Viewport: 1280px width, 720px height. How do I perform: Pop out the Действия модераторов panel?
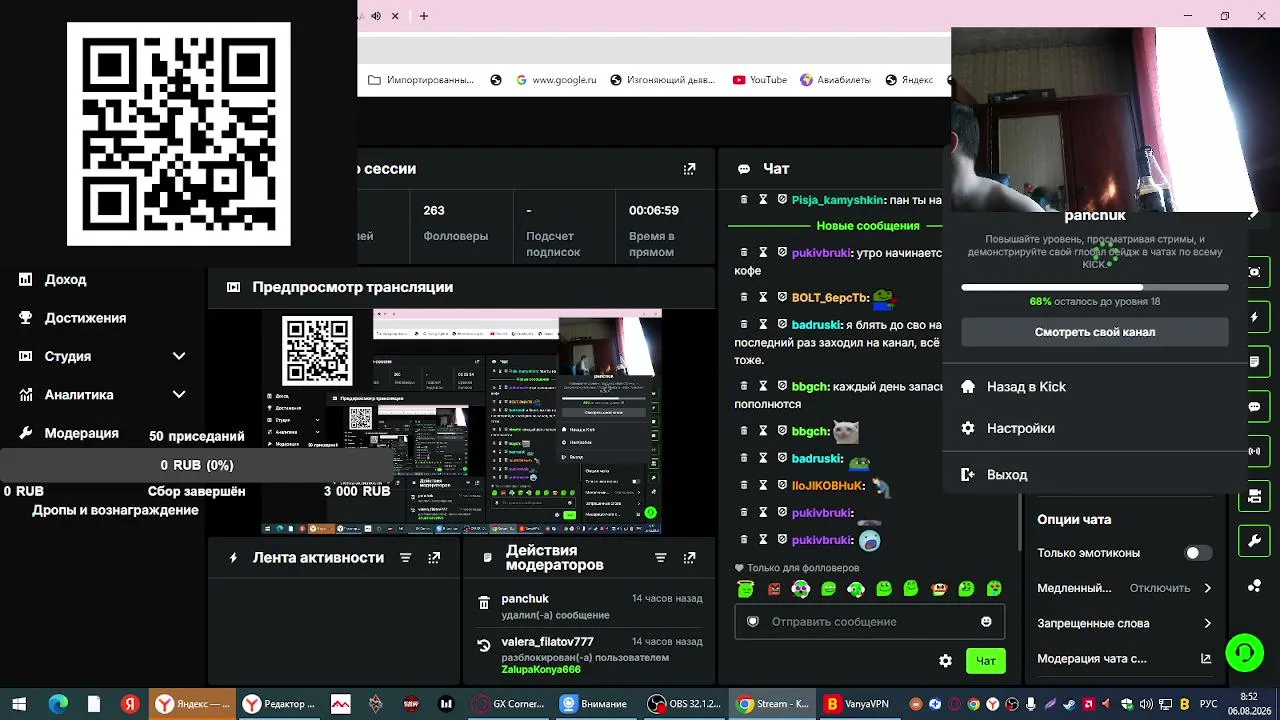(x=689, y=558)
